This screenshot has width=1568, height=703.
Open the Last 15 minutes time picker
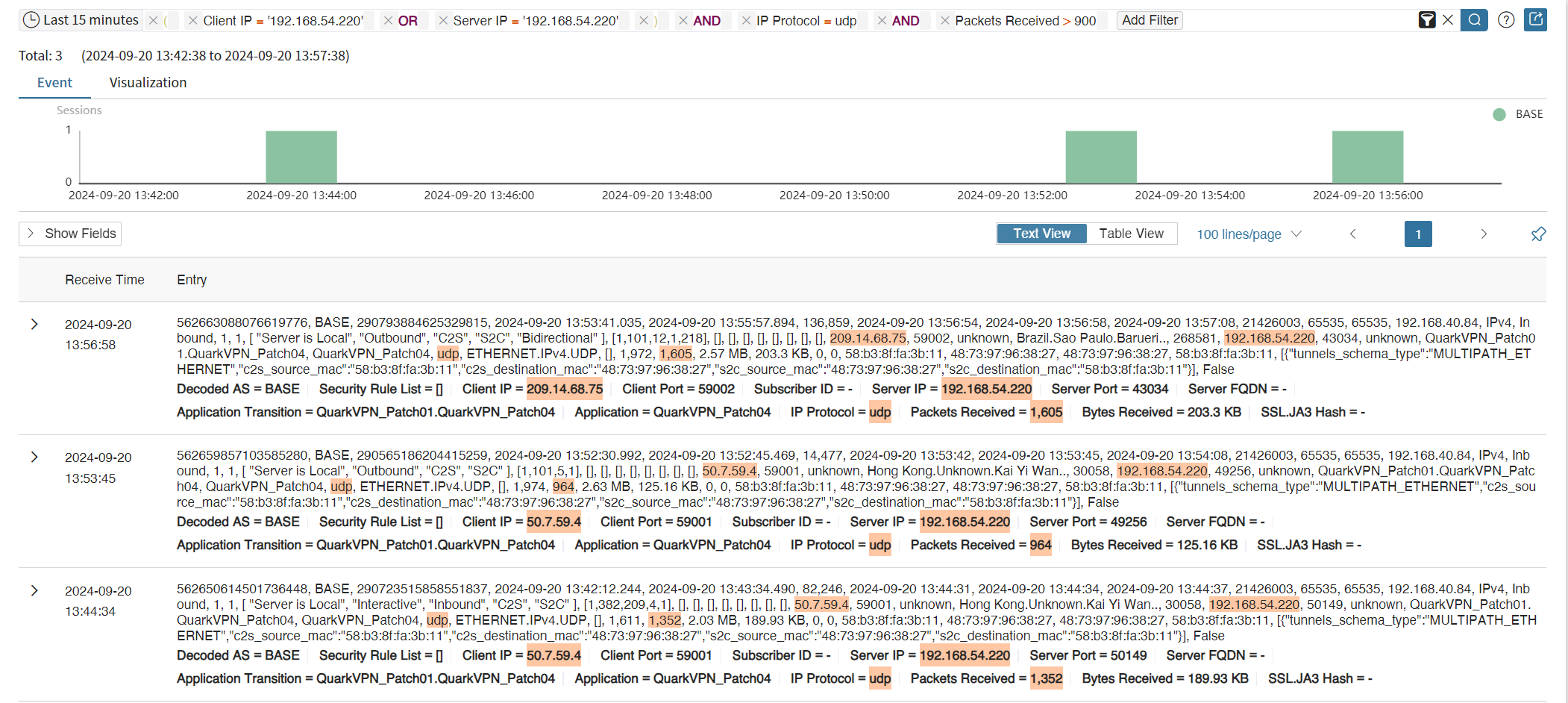click(x=81, y=20)
